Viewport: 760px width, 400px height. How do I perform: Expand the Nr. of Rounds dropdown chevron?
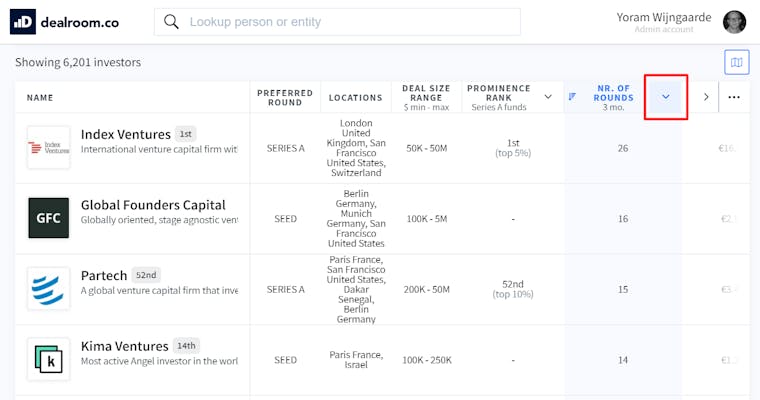pos(665,97)
